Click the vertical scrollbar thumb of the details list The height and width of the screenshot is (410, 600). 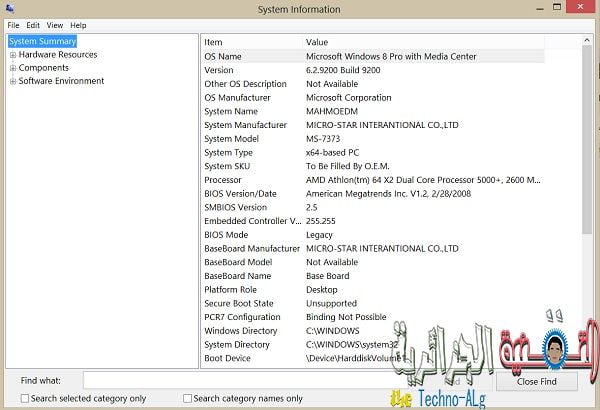click(x=587, y=140)
